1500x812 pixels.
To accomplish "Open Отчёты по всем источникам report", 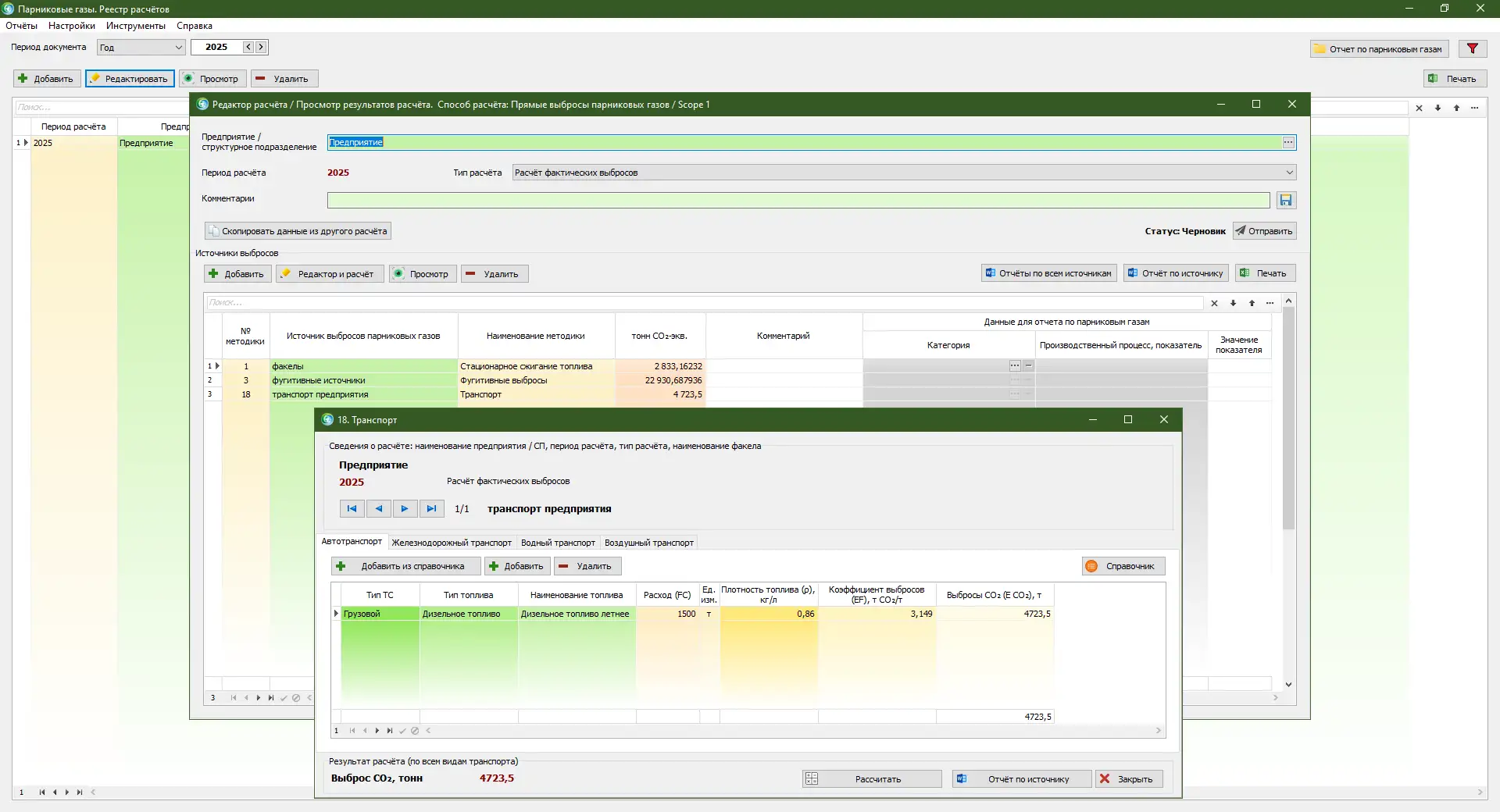I will (1048, 273).
